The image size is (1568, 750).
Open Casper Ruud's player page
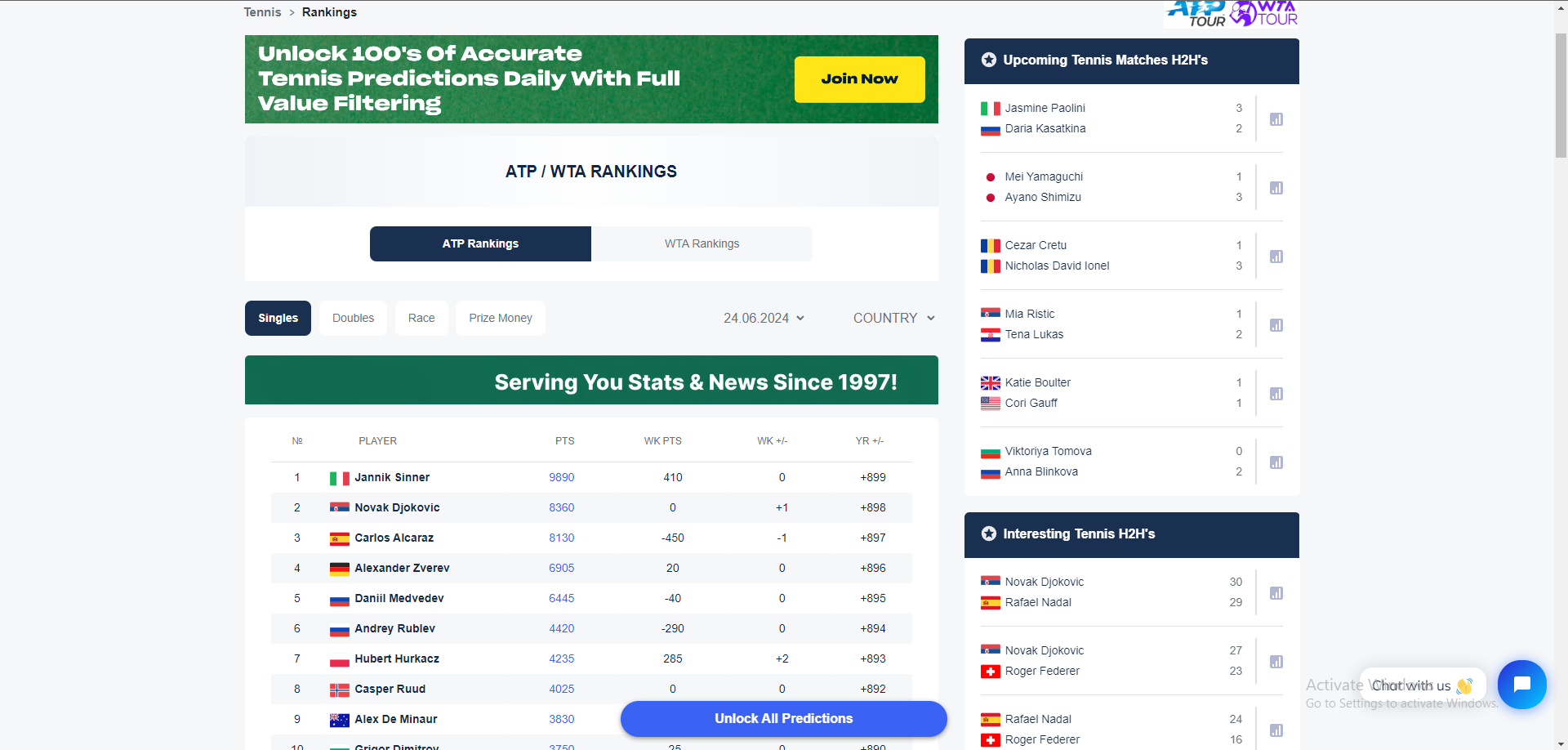390,689
